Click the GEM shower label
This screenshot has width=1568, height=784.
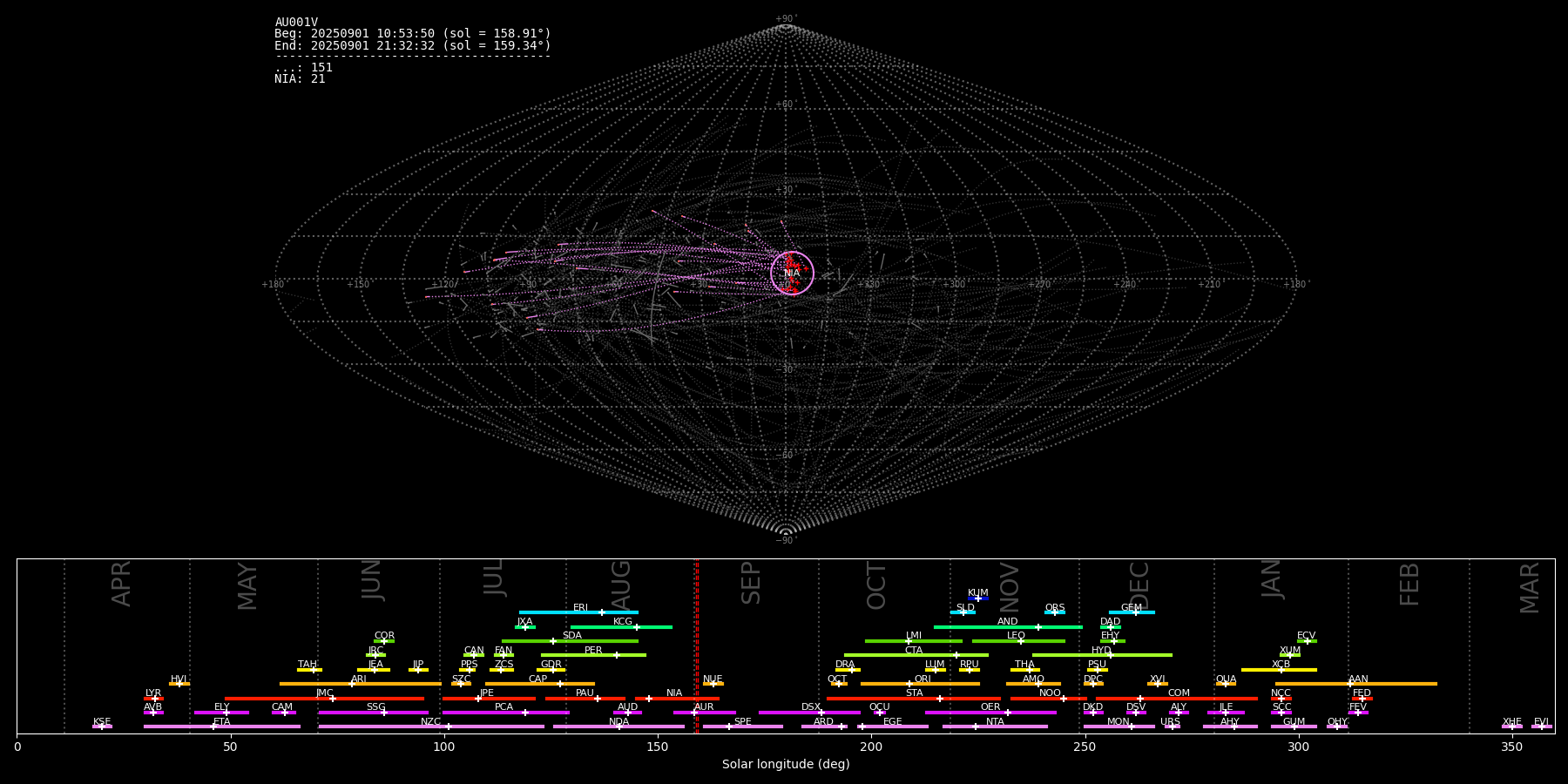coord(1132,607)
